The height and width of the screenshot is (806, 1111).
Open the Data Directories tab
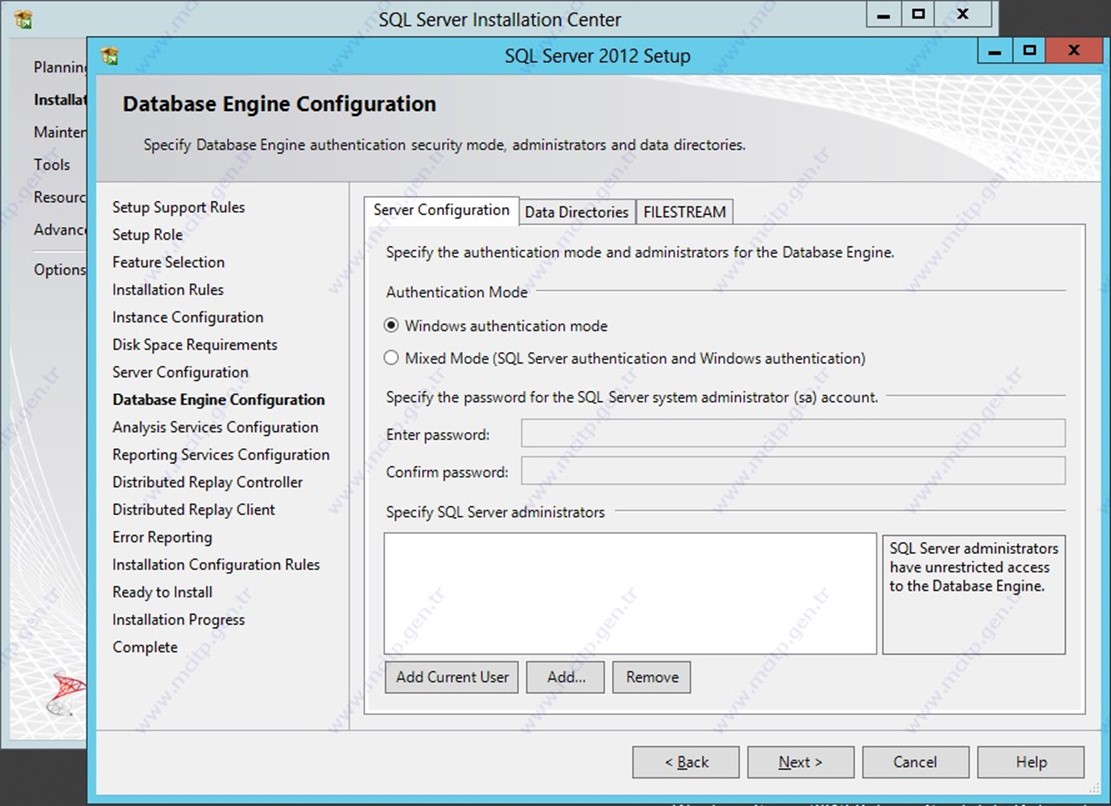577,212
